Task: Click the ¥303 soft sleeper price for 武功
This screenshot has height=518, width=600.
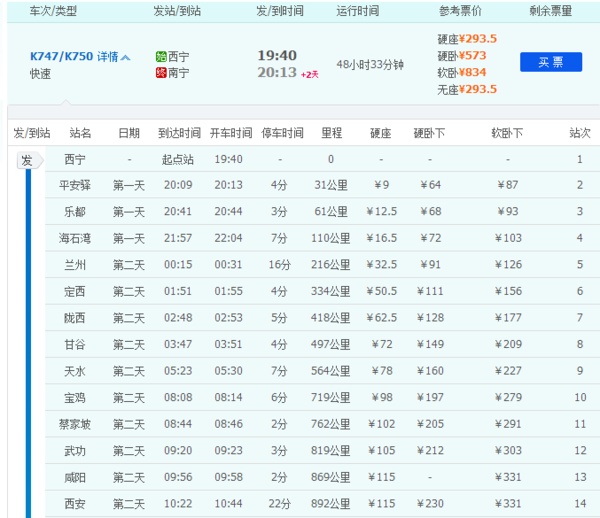Action: [508, 451]
